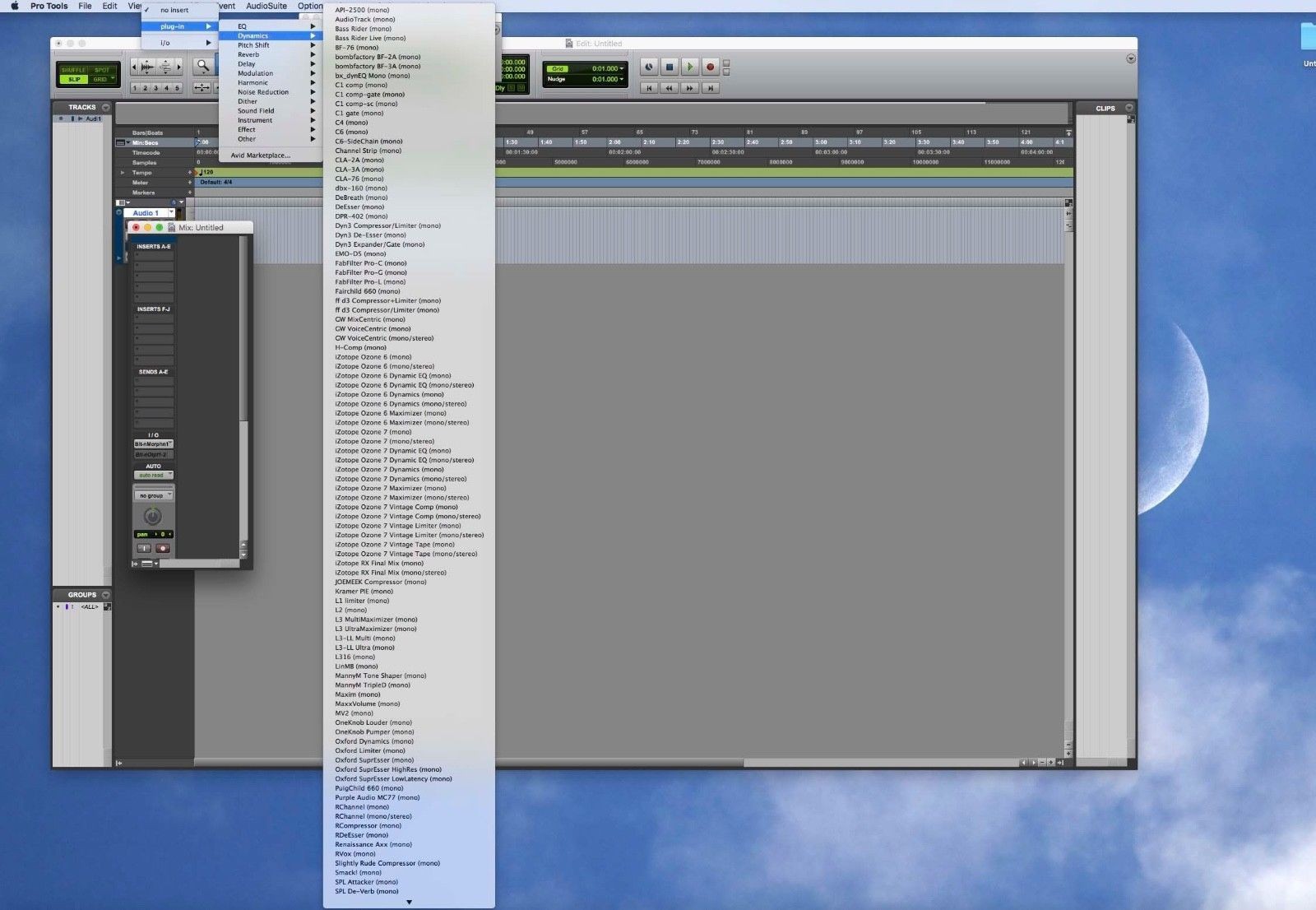Click the vertical MIDI zoom icon
The width and height of the screenshot is (1316, 910).
165,67
